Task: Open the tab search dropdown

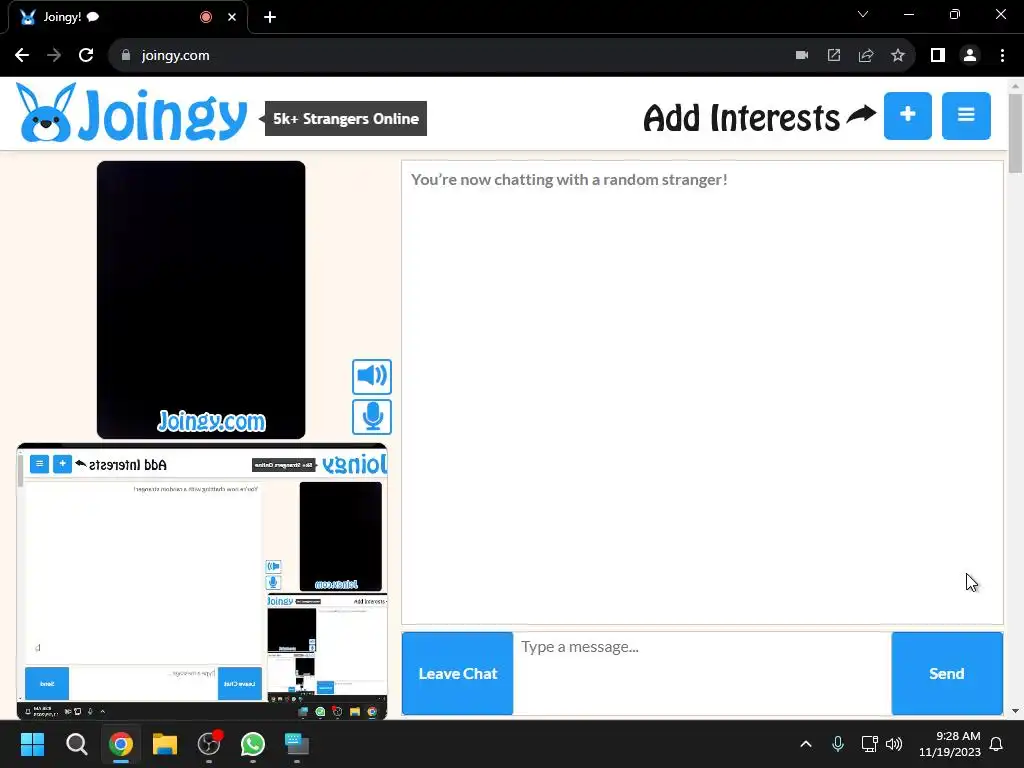Action: point(863,14)
